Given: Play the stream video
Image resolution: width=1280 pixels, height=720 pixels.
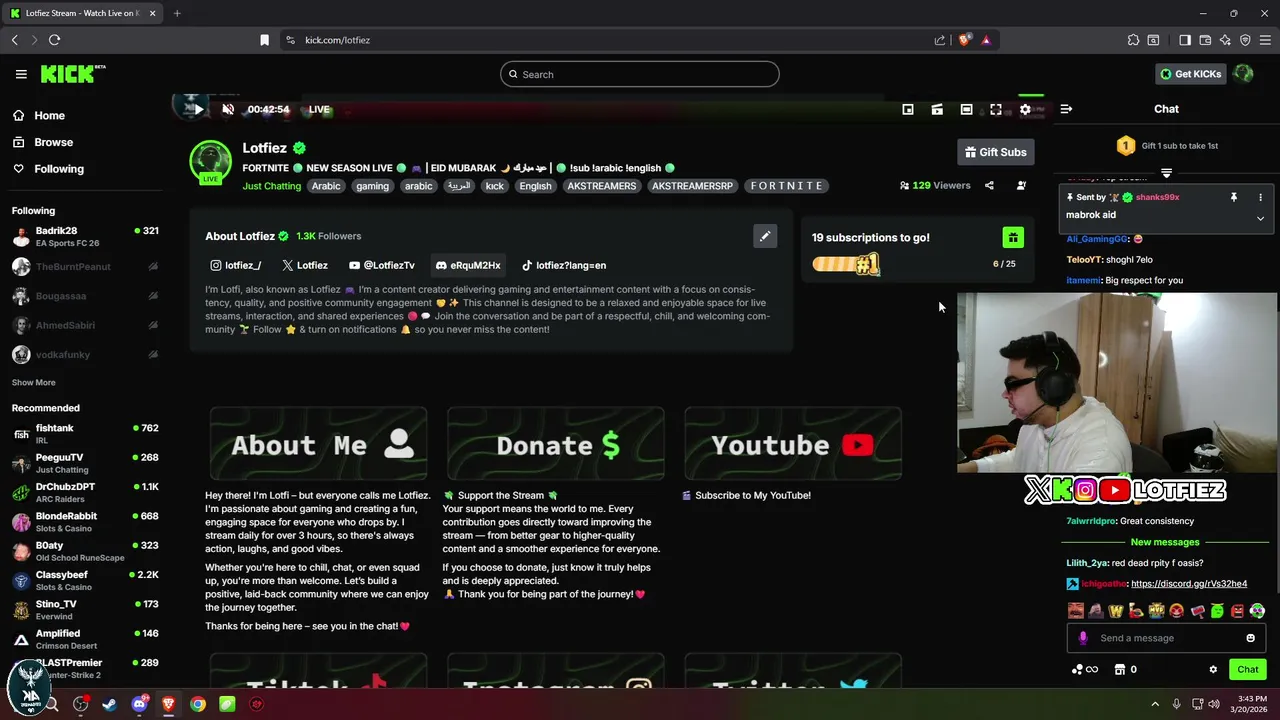Looking at the screenshot, I should coord(198,109).
